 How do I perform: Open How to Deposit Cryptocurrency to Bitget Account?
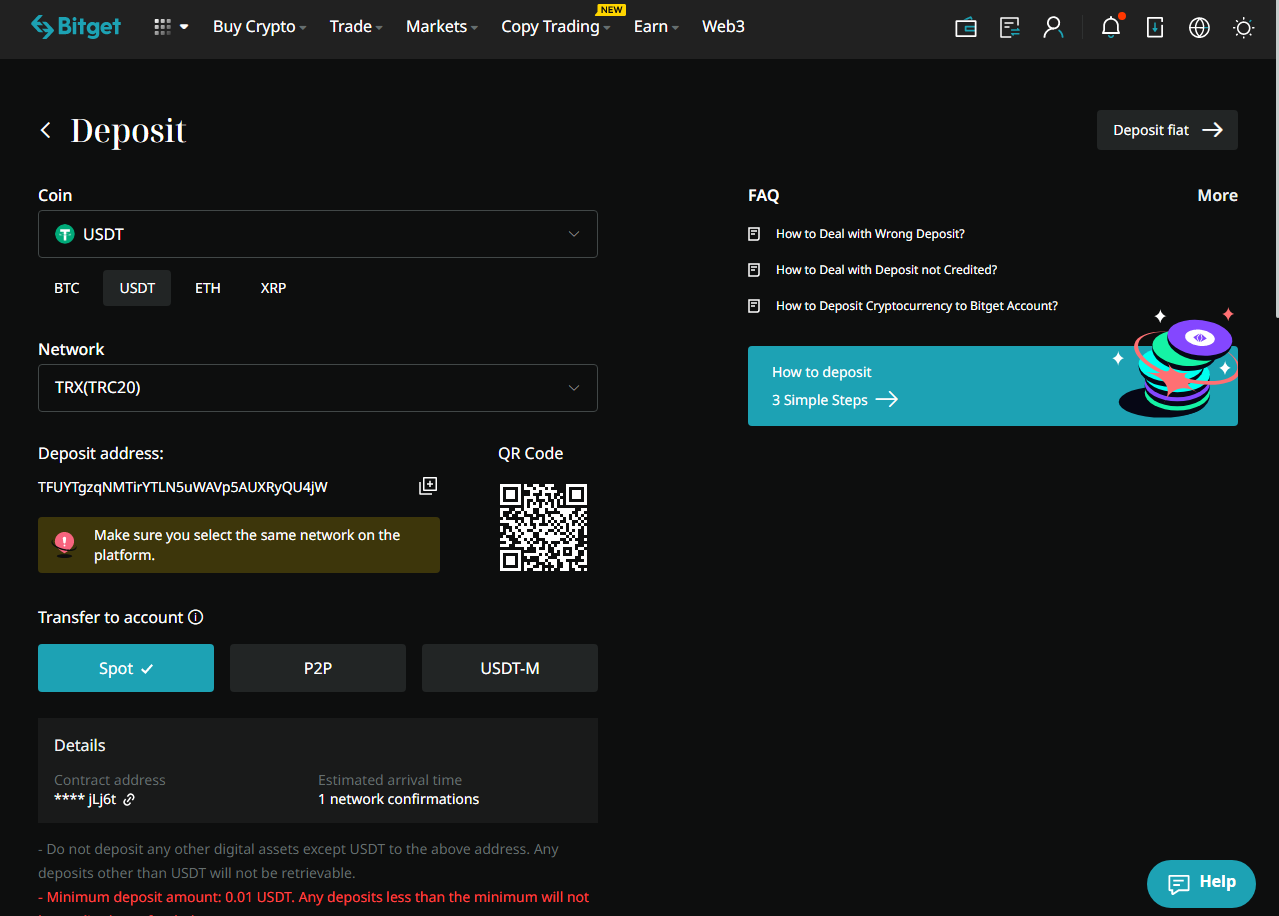(x=917, y=306)
